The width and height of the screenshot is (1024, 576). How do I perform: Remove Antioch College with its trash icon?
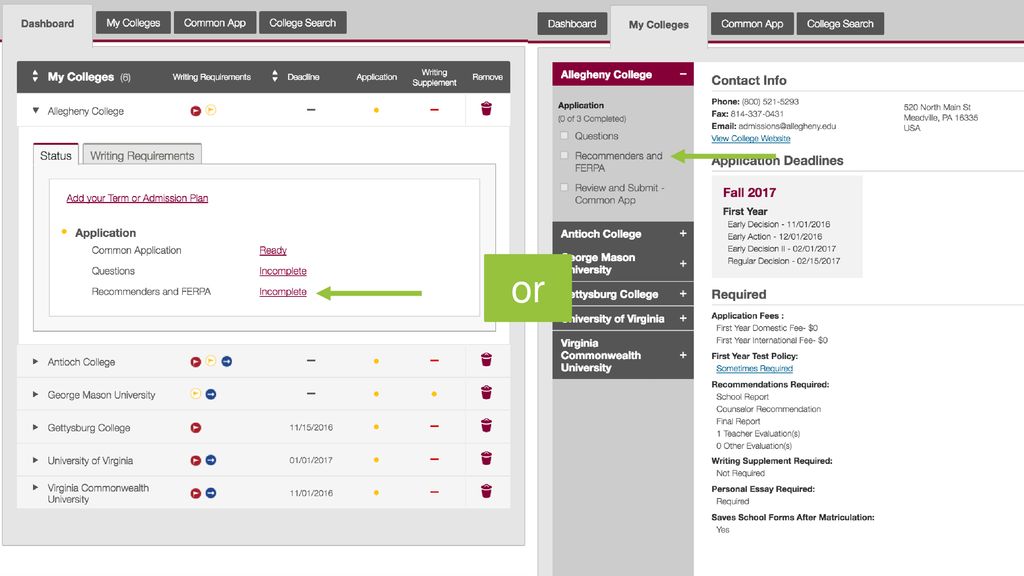pyautogui.click(x=486, y=360)
